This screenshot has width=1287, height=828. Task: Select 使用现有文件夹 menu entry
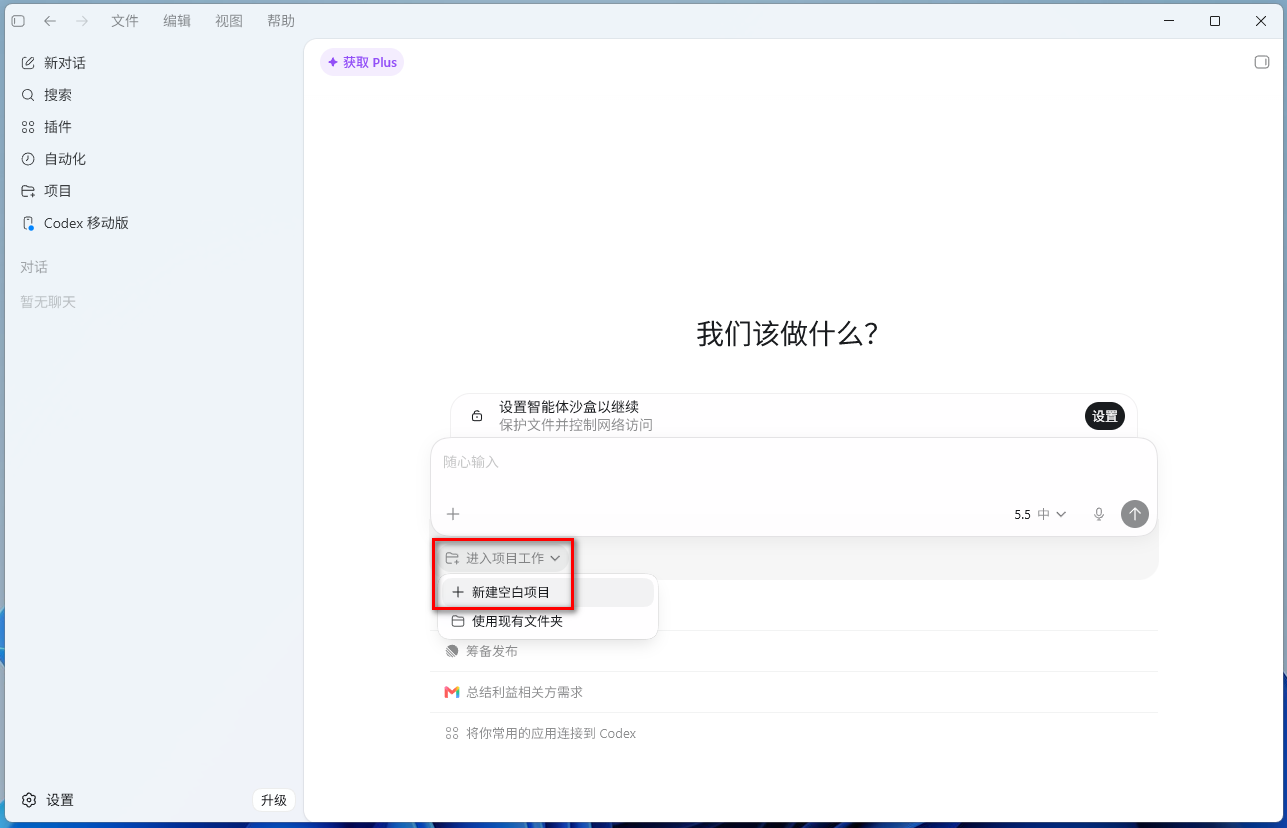[x=548, y=621]
